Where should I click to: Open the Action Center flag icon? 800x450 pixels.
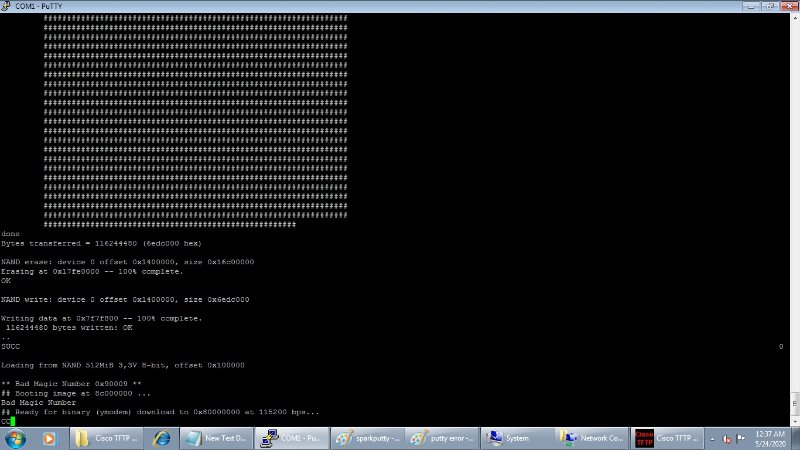741,439
